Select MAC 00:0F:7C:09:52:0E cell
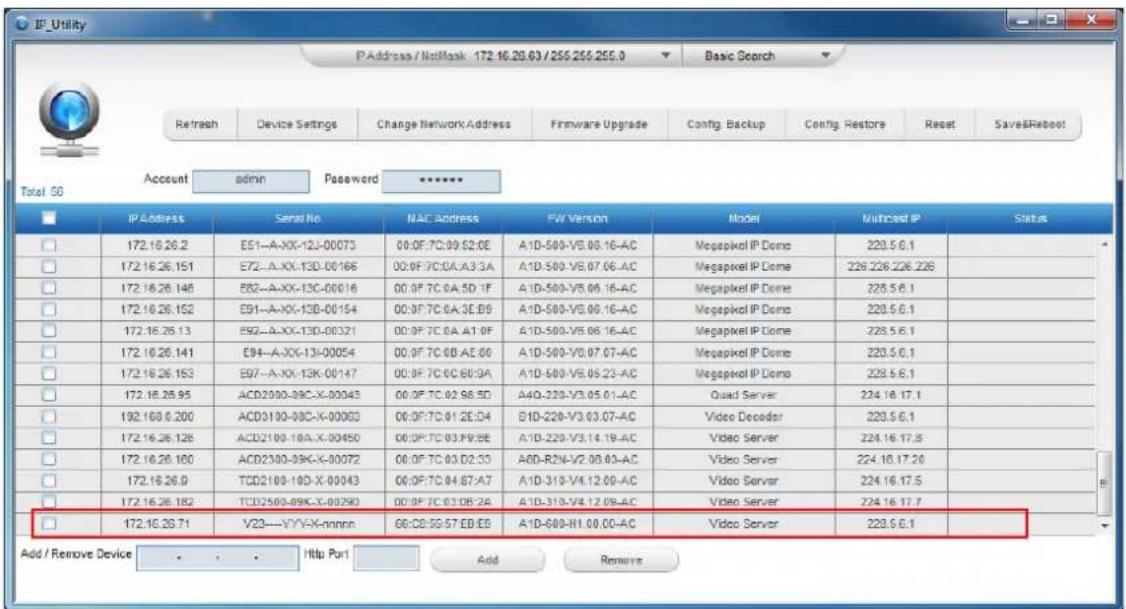This screenshot has height=609, width=1126. (x=443, y=246)
